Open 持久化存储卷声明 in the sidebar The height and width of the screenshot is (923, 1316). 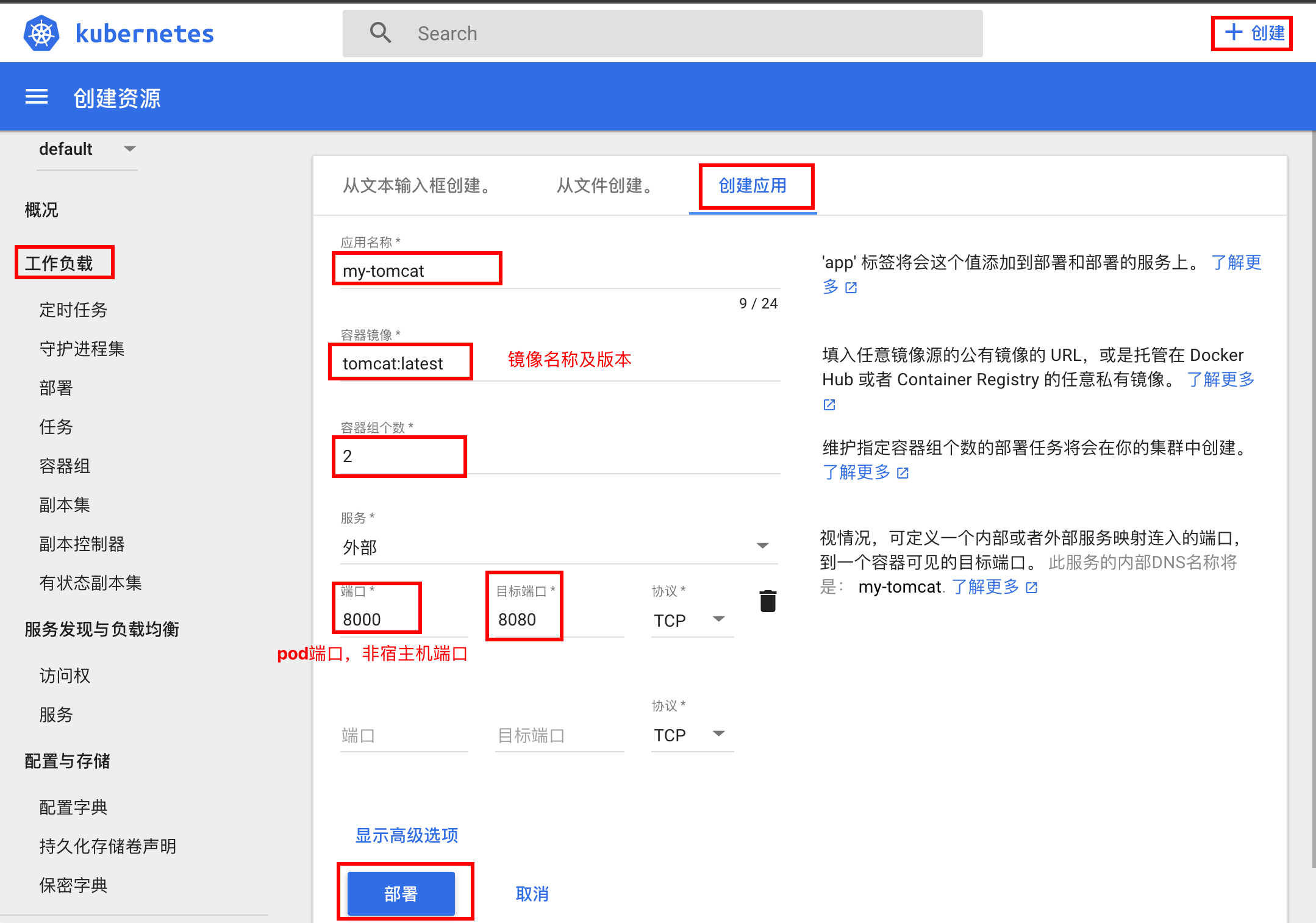coord(108,846)
